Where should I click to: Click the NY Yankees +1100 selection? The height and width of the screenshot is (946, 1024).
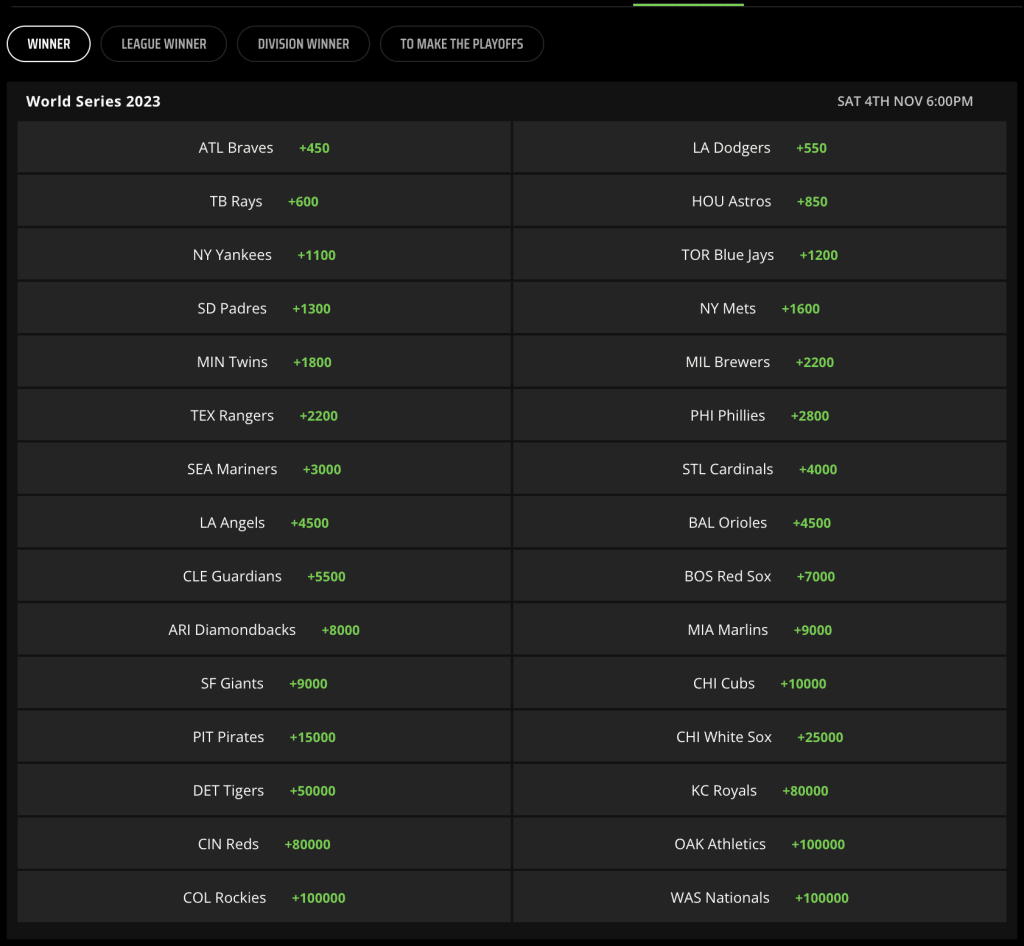pos(264,255)
